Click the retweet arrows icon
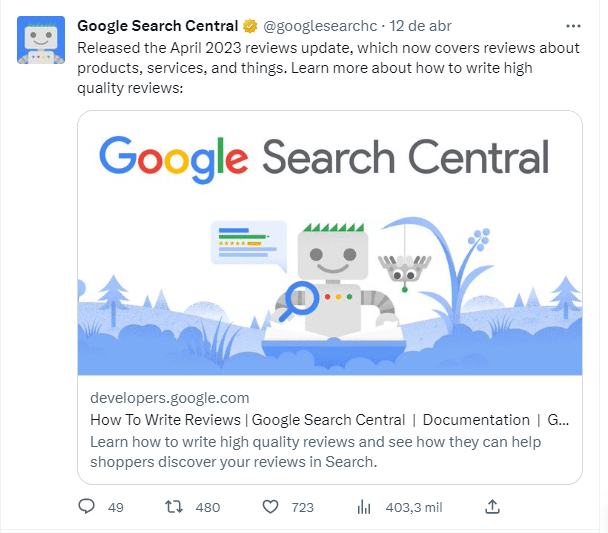 [x=174, y=507]
